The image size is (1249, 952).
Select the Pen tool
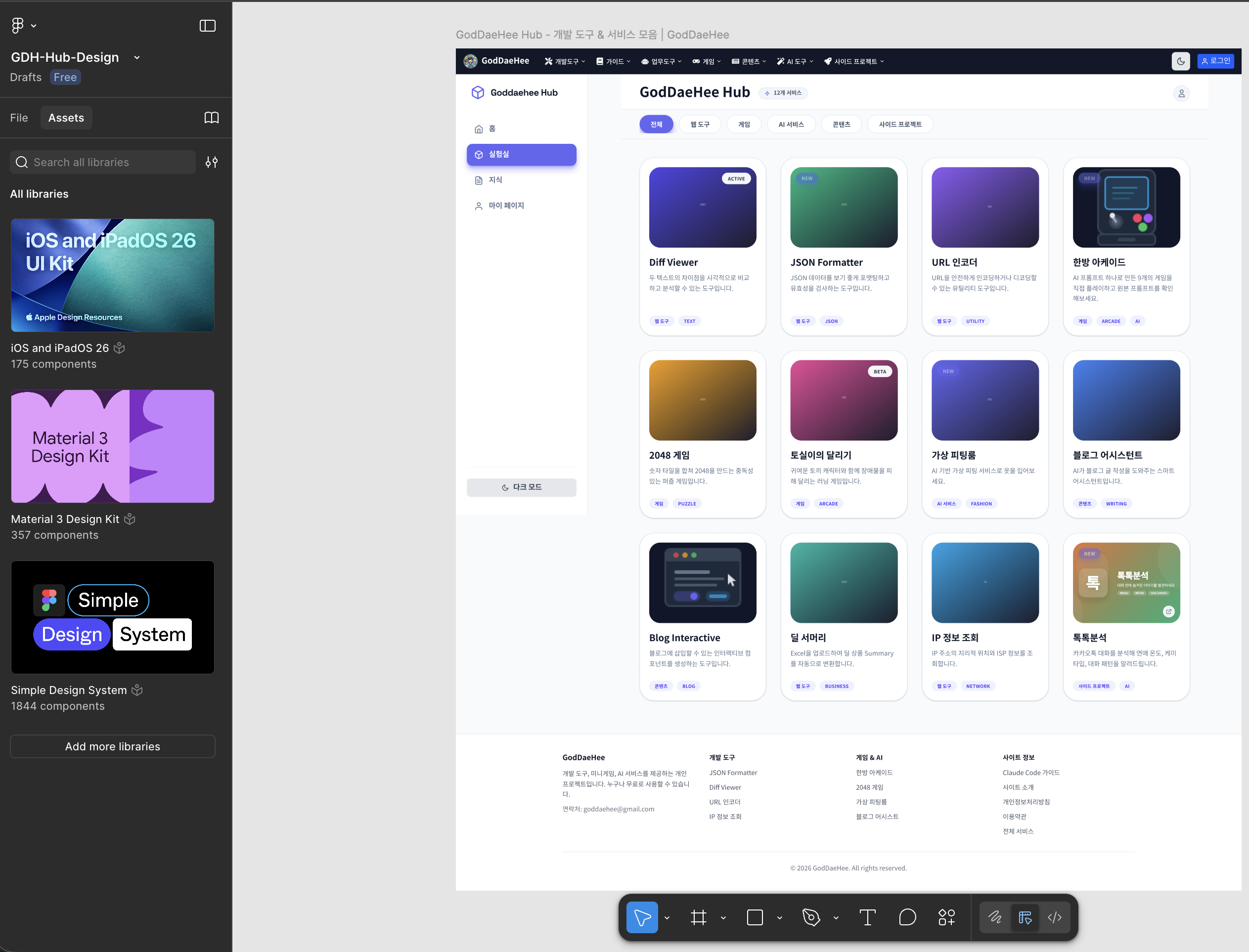click(x=811, y=917)
